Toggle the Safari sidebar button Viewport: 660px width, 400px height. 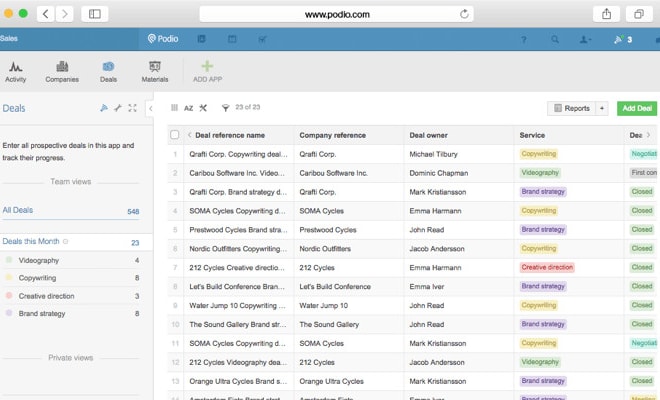(95, 14)
